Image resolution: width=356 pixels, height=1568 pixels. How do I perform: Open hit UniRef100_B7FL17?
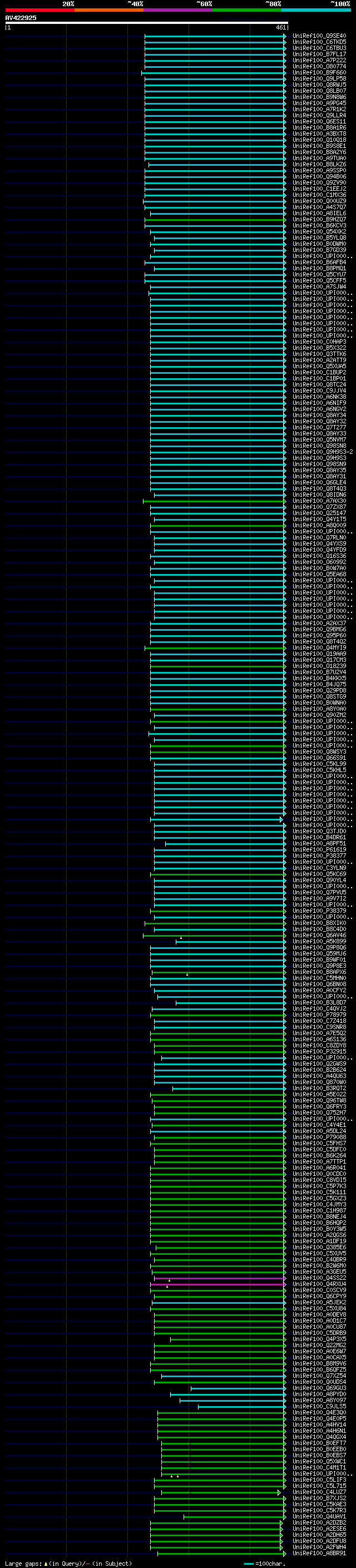pyautogui.click(x=319, y=54)
